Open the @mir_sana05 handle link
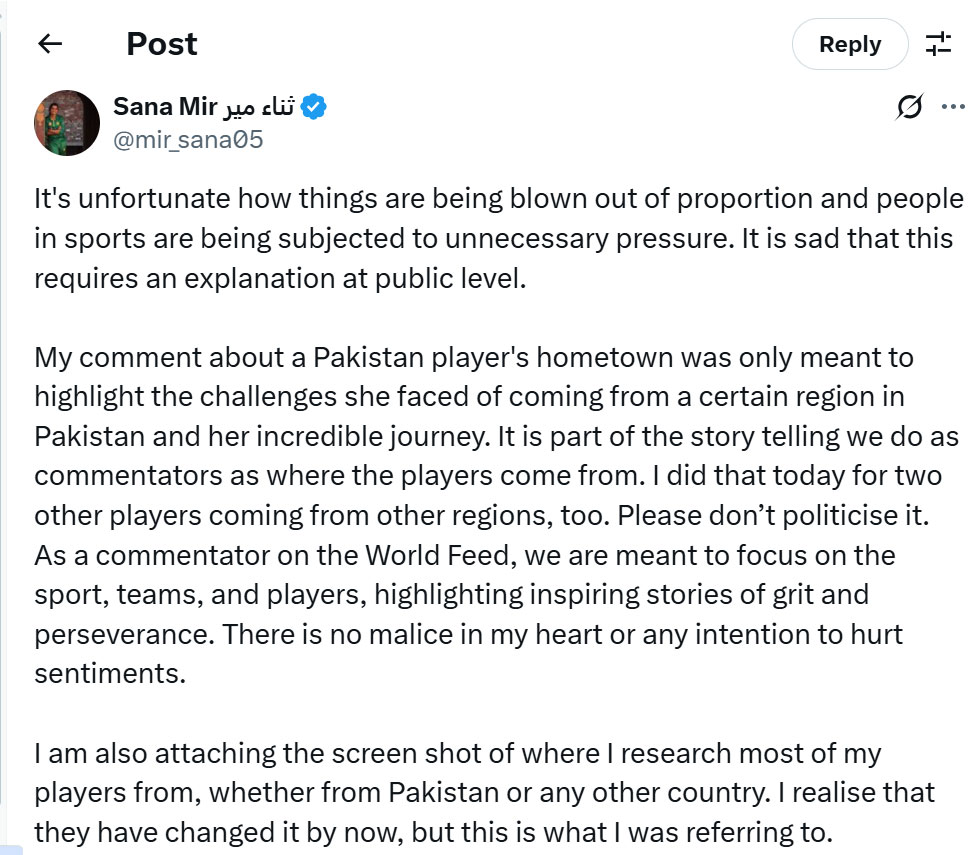 (188, 140)
